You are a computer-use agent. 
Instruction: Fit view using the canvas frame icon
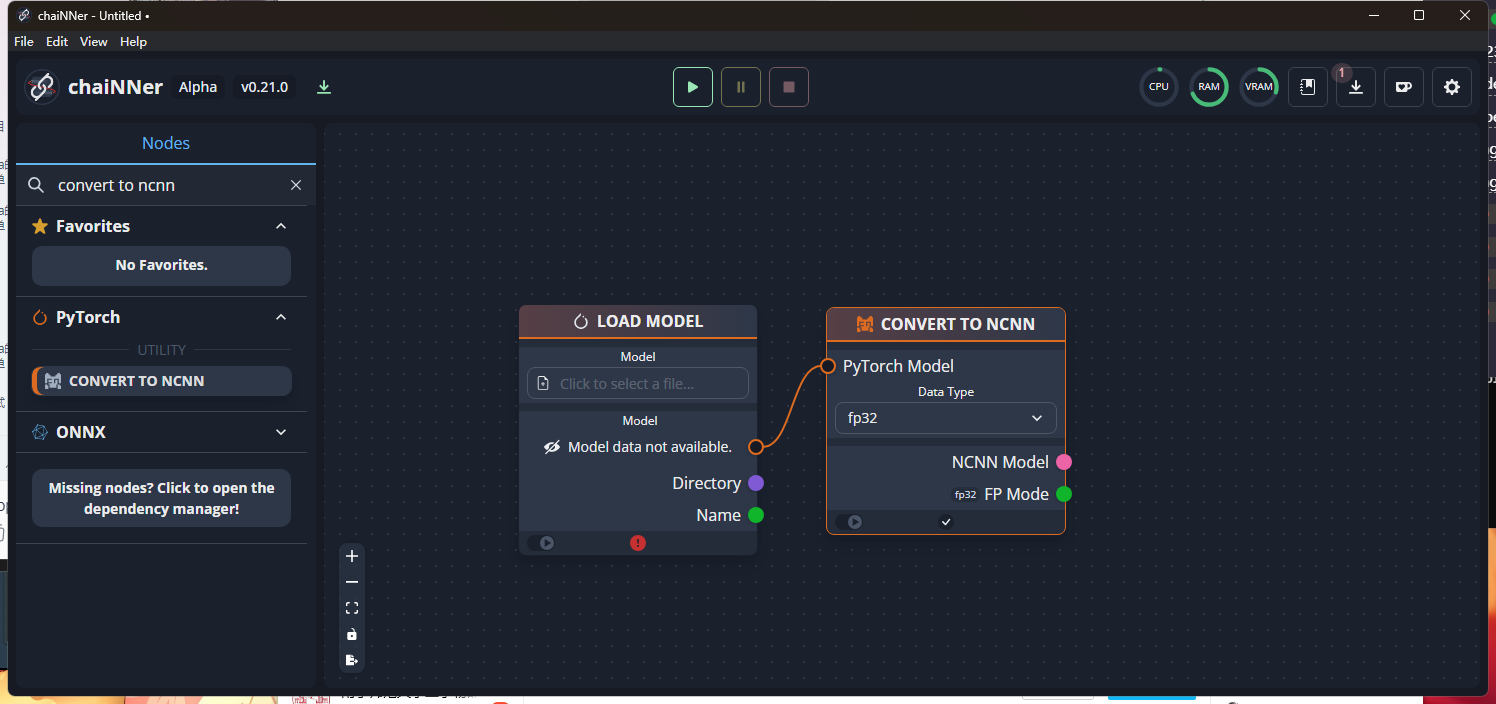[x=352, y=608]
